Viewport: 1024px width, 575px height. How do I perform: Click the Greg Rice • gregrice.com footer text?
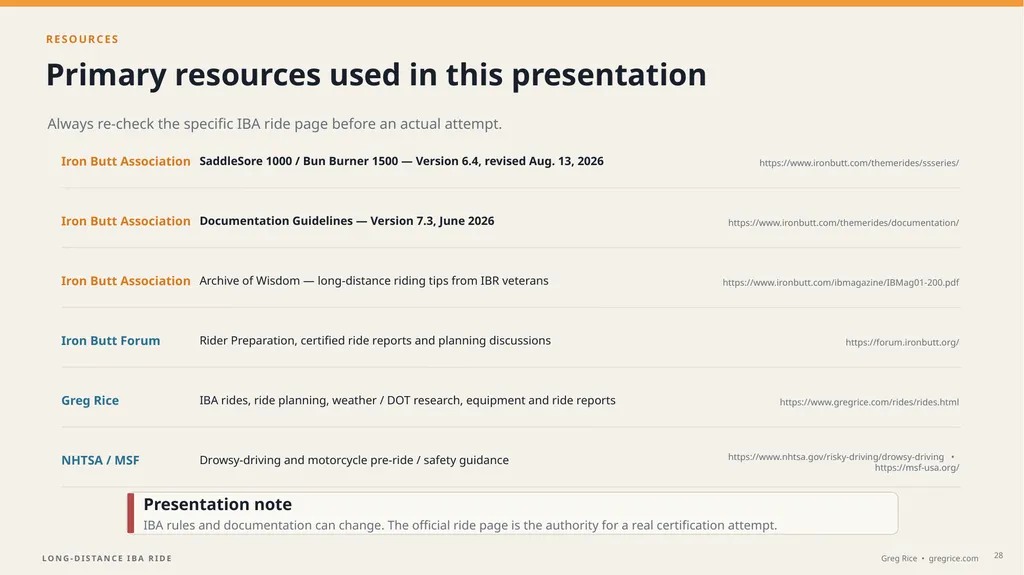[x=929, y=559]
